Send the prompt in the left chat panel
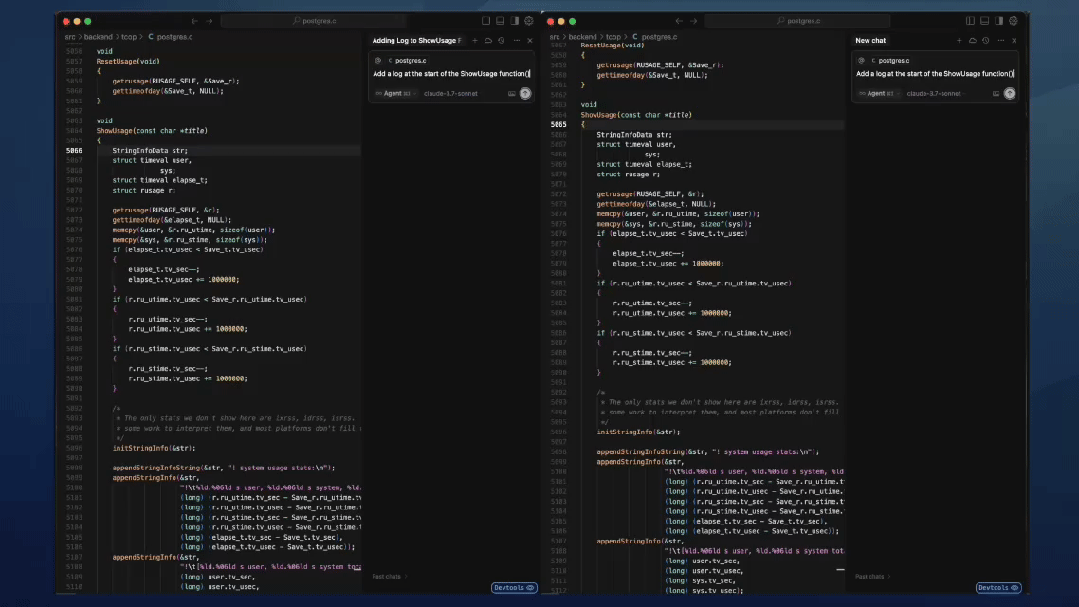This screenshot has width=1079, height=607. [525, 93]
